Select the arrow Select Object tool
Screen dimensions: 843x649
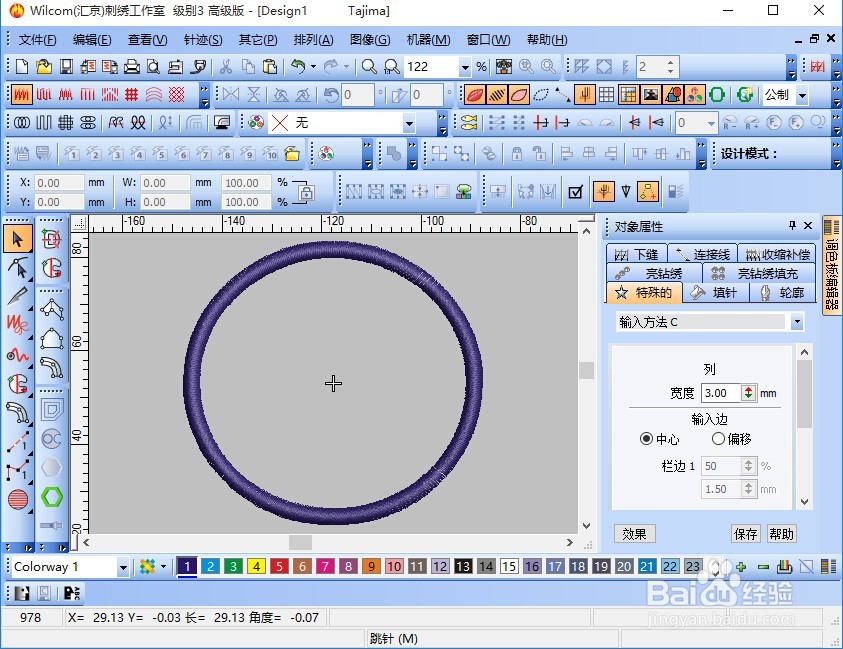[18, 239]
